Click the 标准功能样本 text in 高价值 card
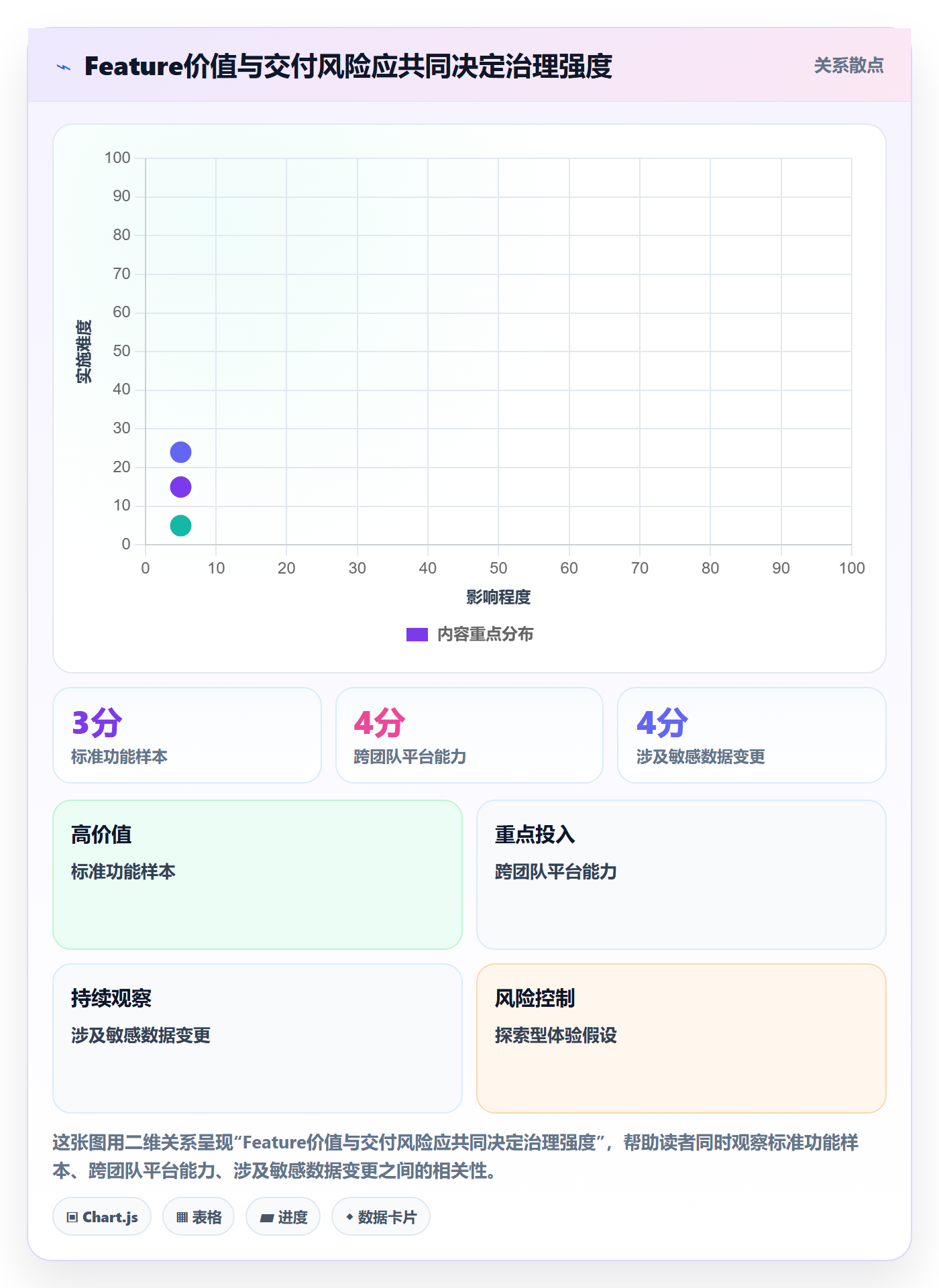The width and height of the screenshot is (939, 1288). [123, 872]
